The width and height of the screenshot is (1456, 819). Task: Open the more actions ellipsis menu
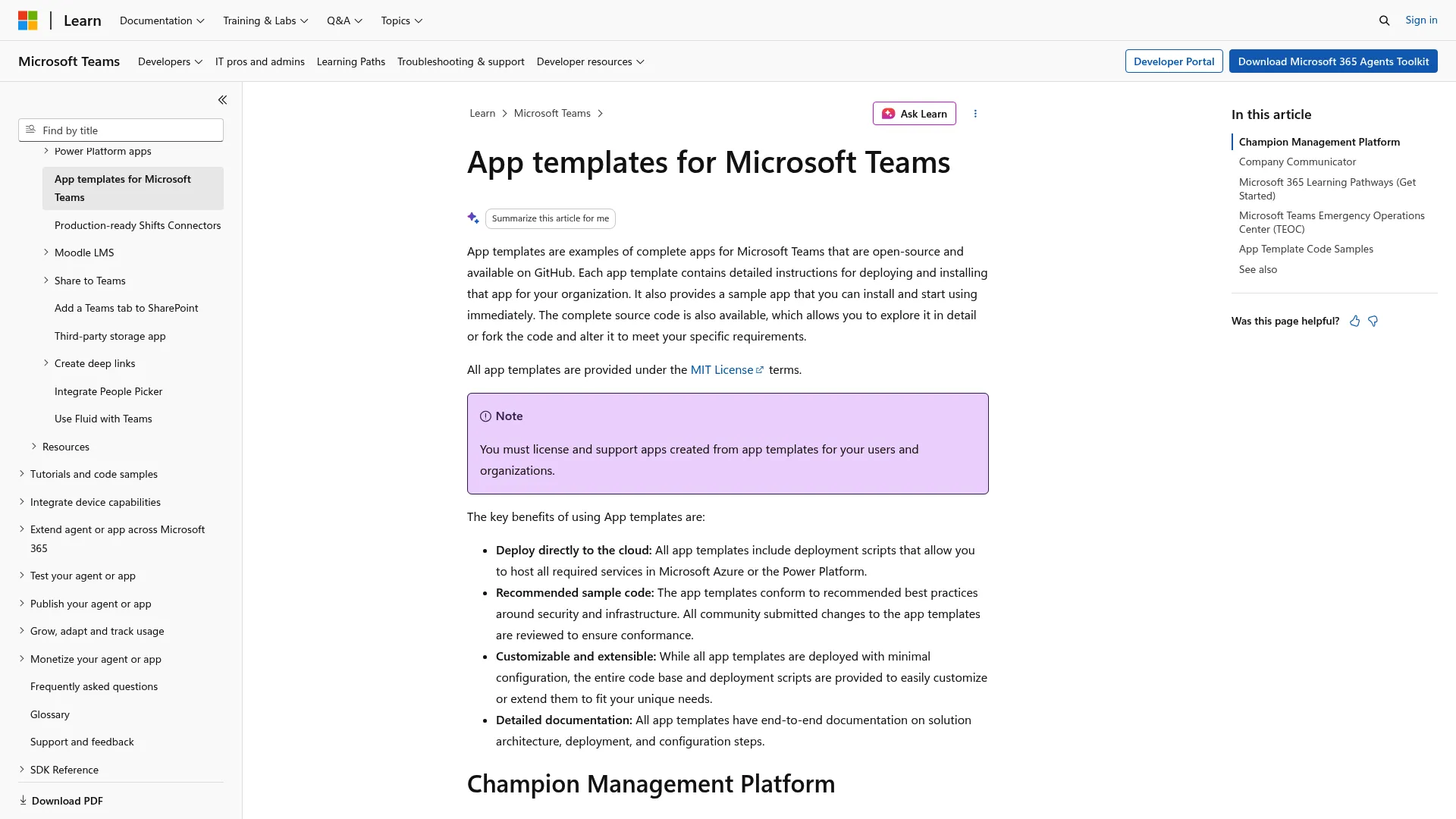coord(975,114)
